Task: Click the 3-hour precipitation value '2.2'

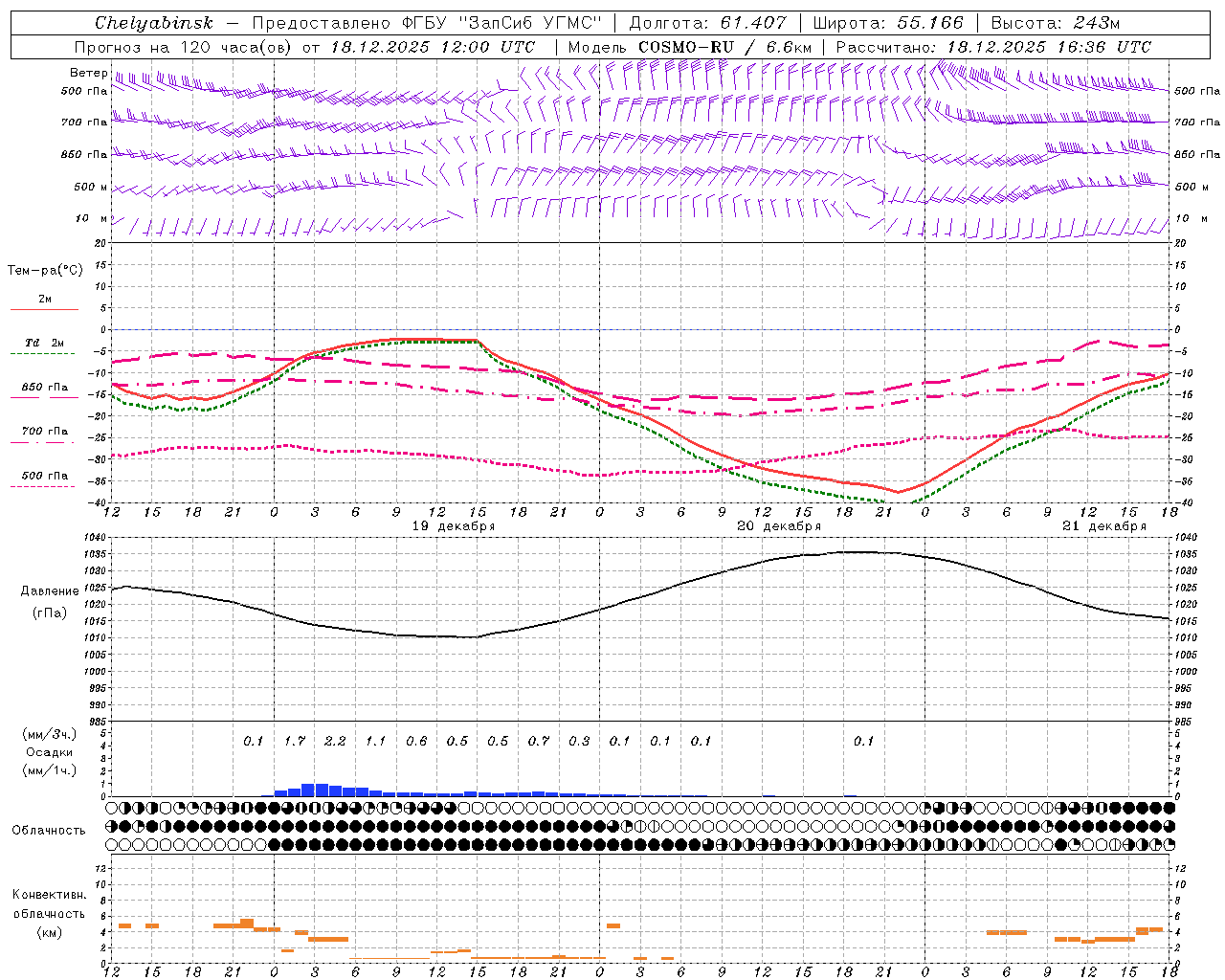Action: pos(335,741)
